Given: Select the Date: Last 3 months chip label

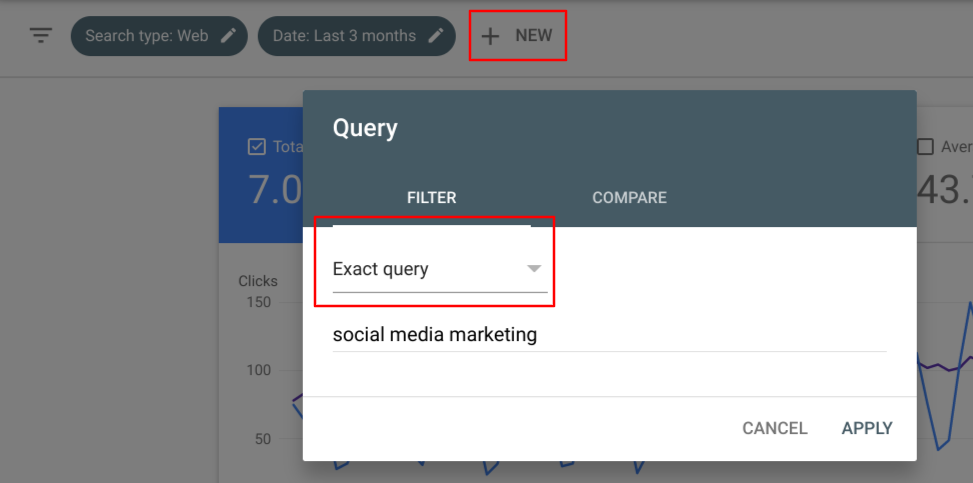Looking at the screenshot, I should [x=344, y=36].
